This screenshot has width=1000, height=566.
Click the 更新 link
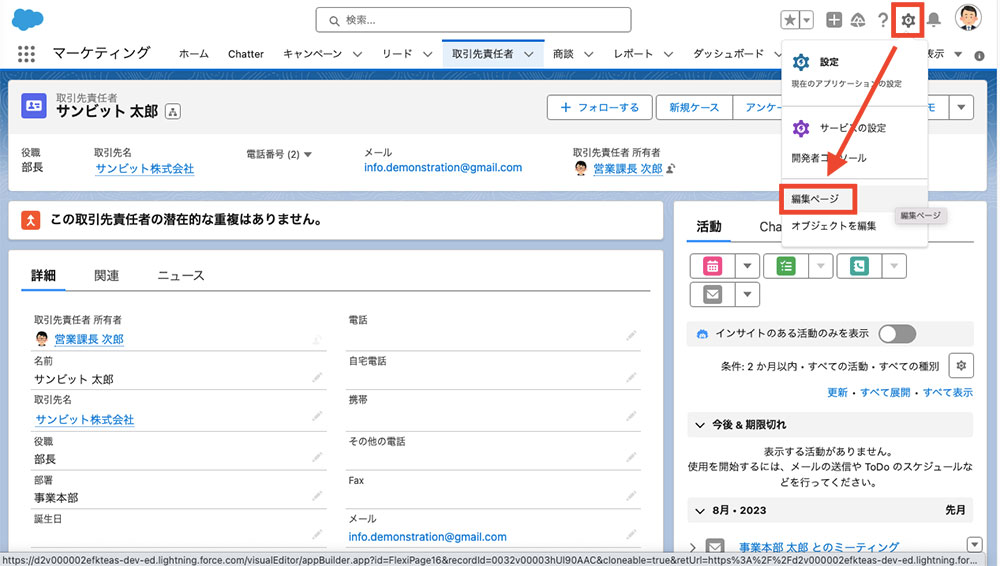tap(837, 392)
